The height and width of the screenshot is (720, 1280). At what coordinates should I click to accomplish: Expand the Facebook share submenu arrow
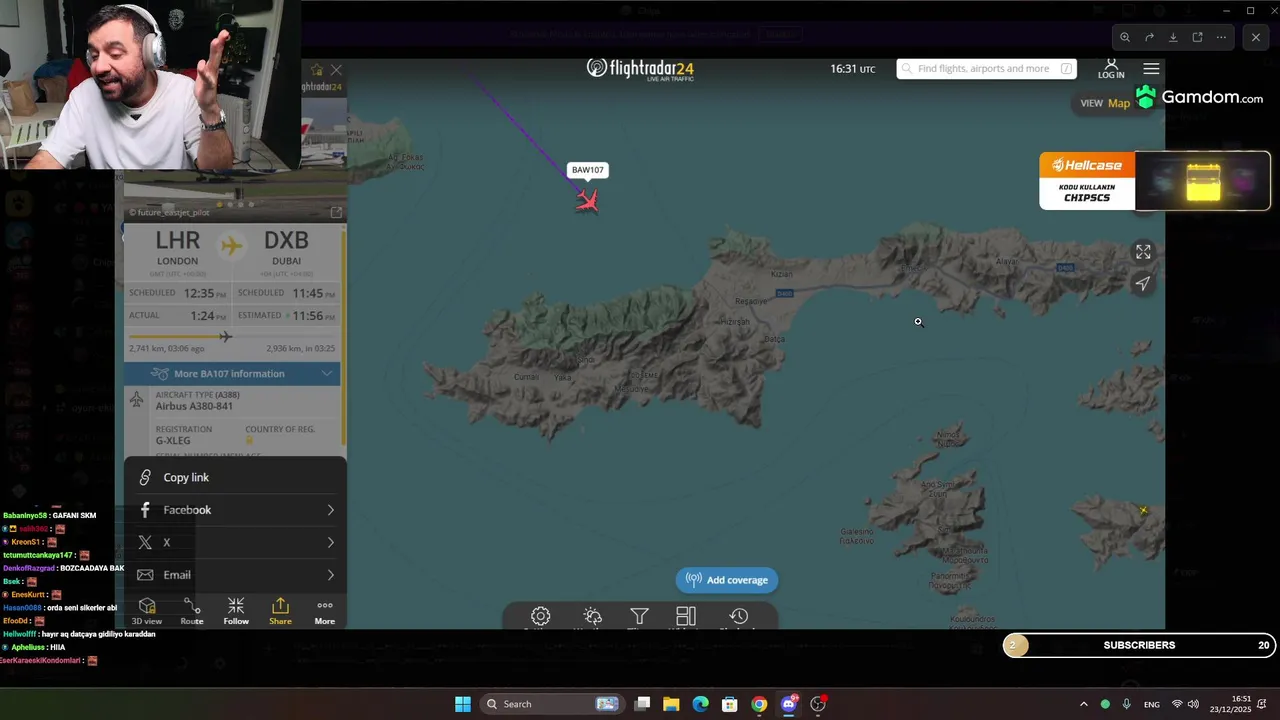click(330, 510)
